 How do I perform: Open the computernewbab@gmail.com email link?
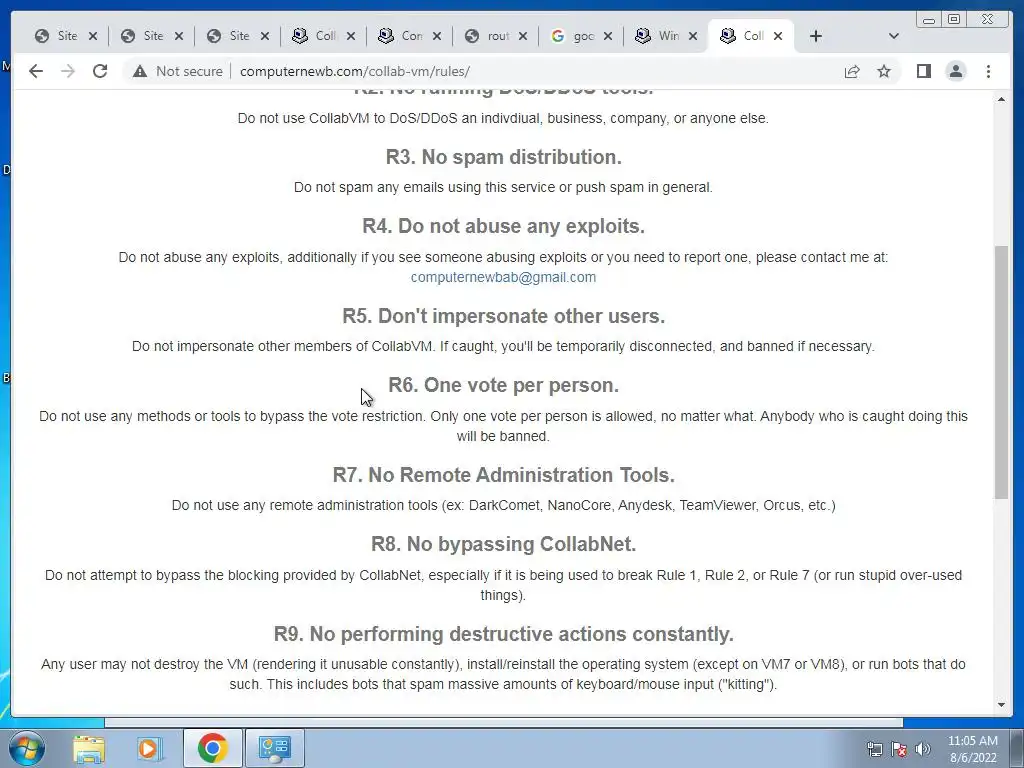503,277
